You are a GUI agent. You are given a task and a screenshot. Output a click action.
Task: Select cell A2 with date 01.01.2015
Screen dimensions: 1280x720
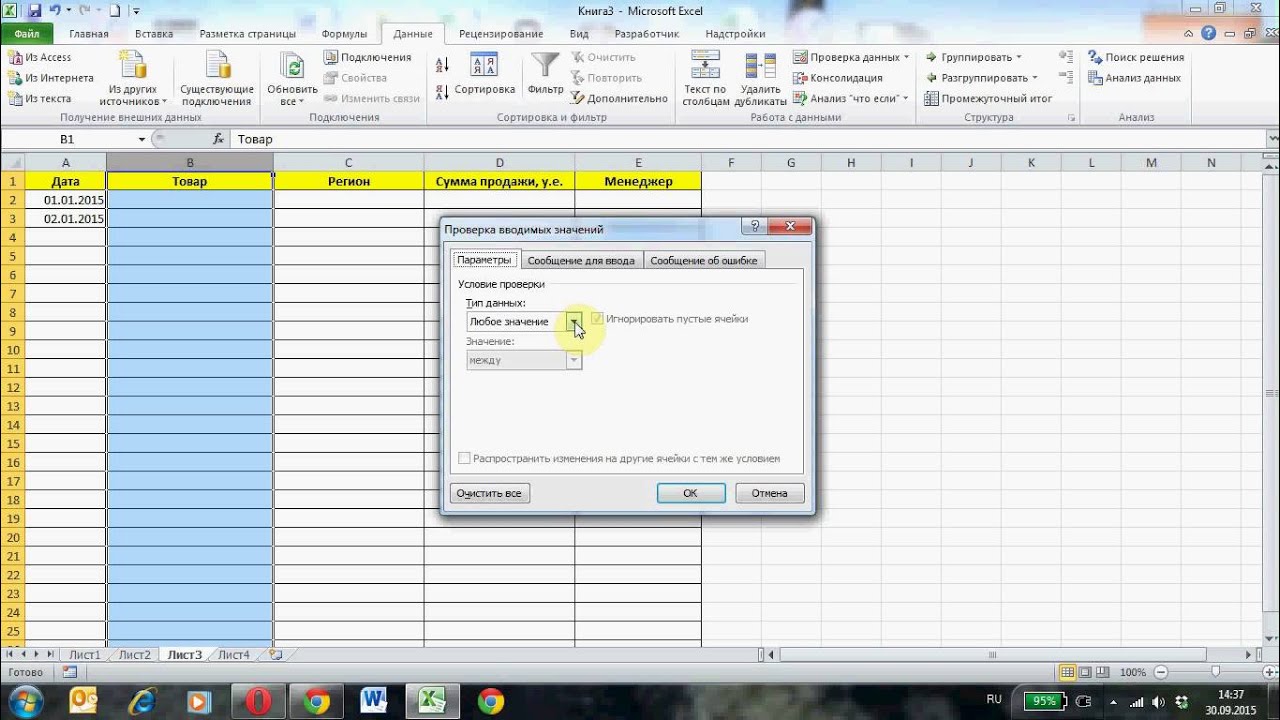tap(66, 200)
